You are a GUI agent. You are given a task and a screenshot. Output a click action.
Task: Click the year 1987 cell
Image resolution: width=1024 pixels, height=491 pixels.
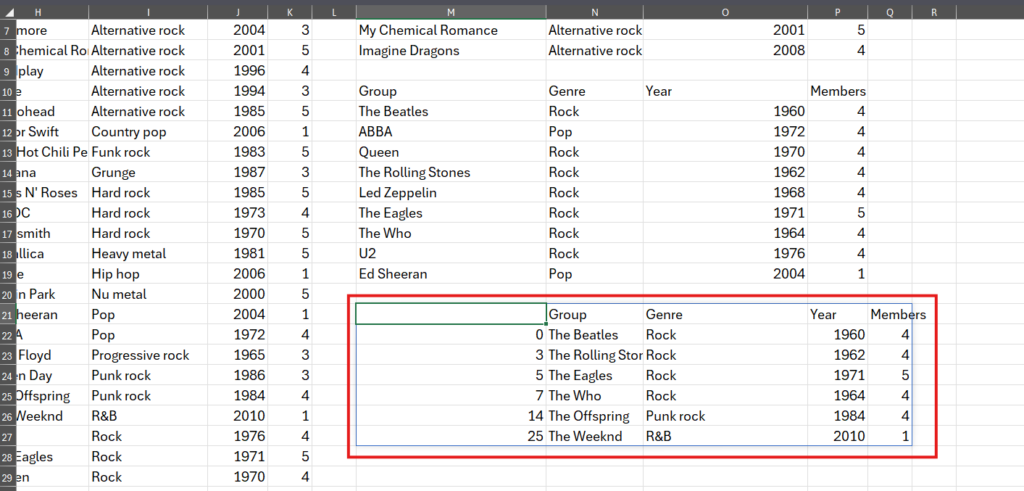[x=238, y=172]
